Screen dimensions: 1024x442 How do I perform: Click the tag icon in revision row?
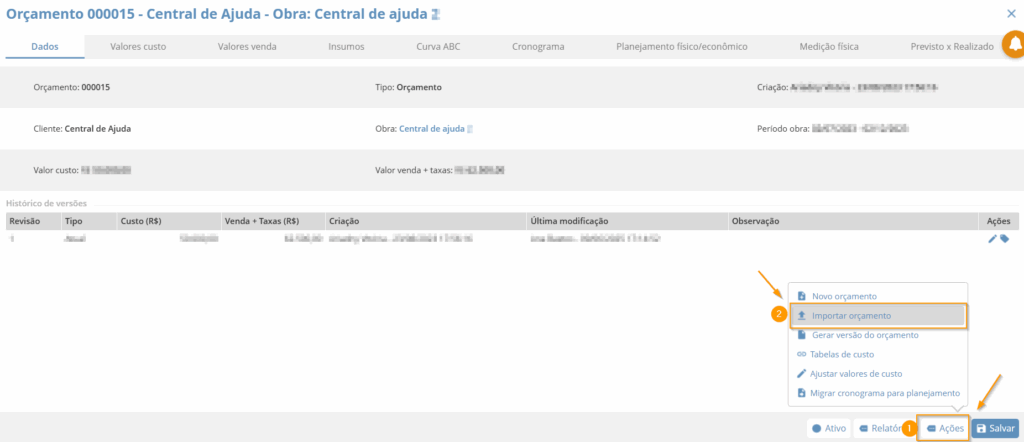[x=1004, y=239]
